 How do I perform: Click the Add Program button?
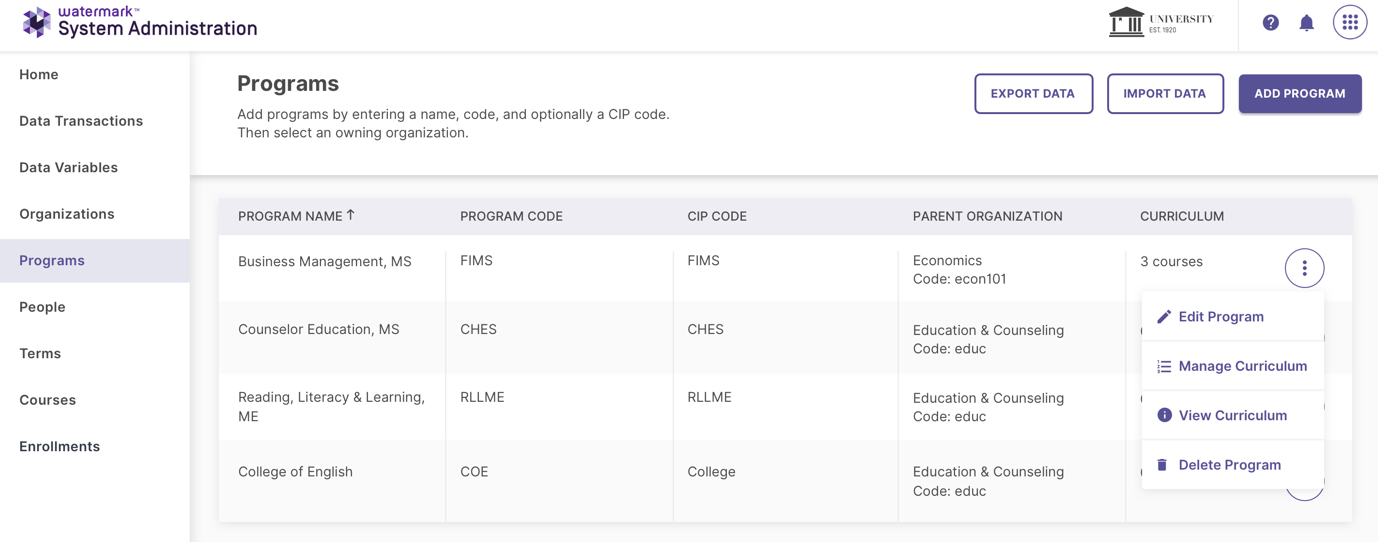pos(1300,94)
